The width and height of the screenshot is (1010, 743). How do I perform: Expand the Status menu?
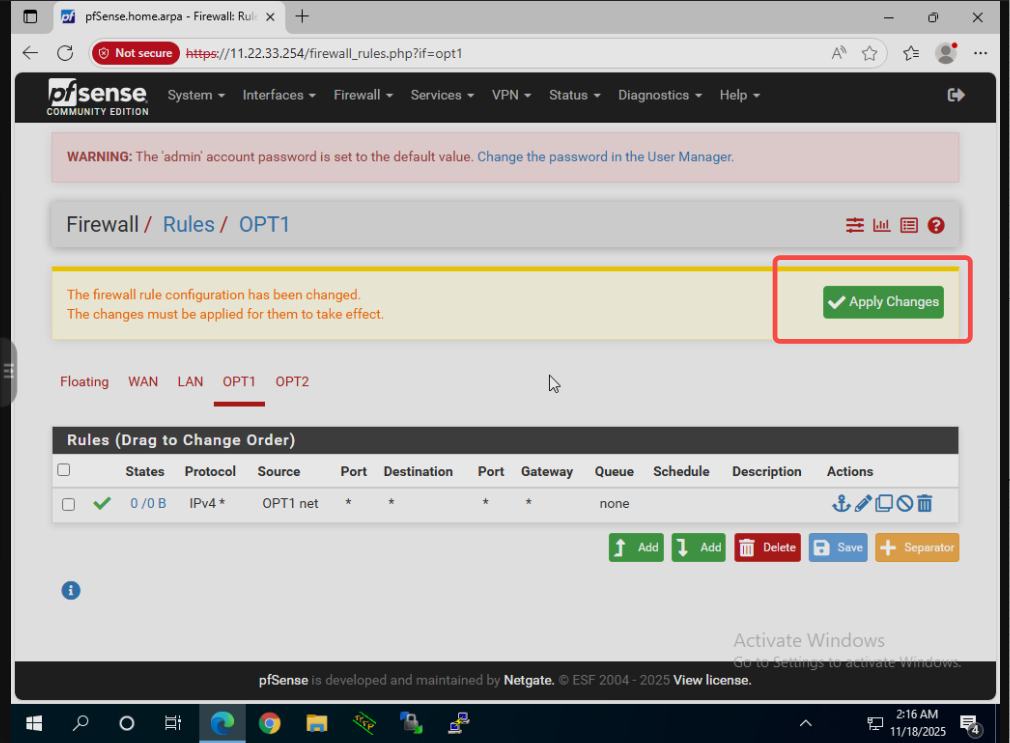575,95
